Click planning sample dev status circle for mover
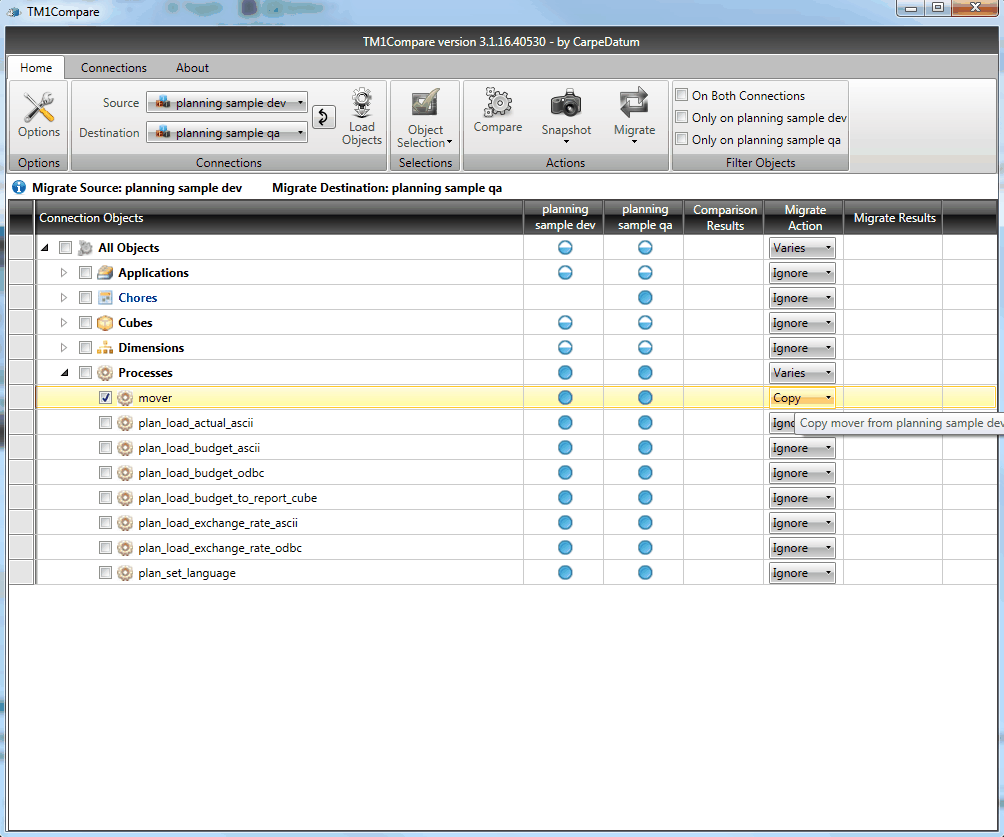The image size is (1004, 837). tap(565, 398)
